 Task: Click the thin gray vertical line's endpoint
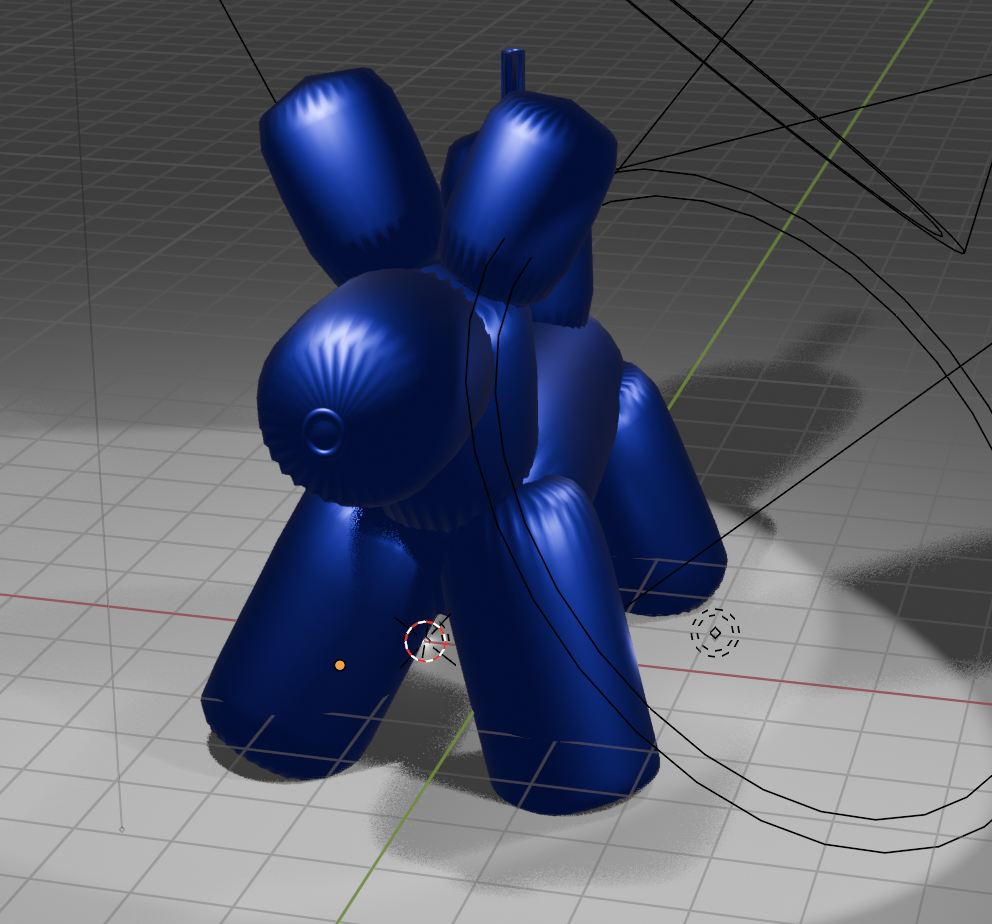coord(122,829)
